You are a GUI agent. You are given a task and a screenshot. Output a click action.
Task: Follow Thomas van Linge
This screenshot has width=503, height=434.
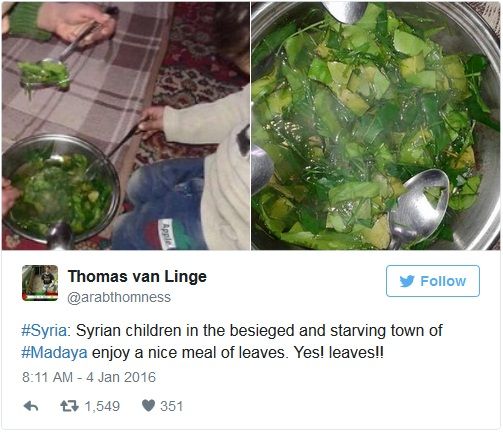(433, 281)
